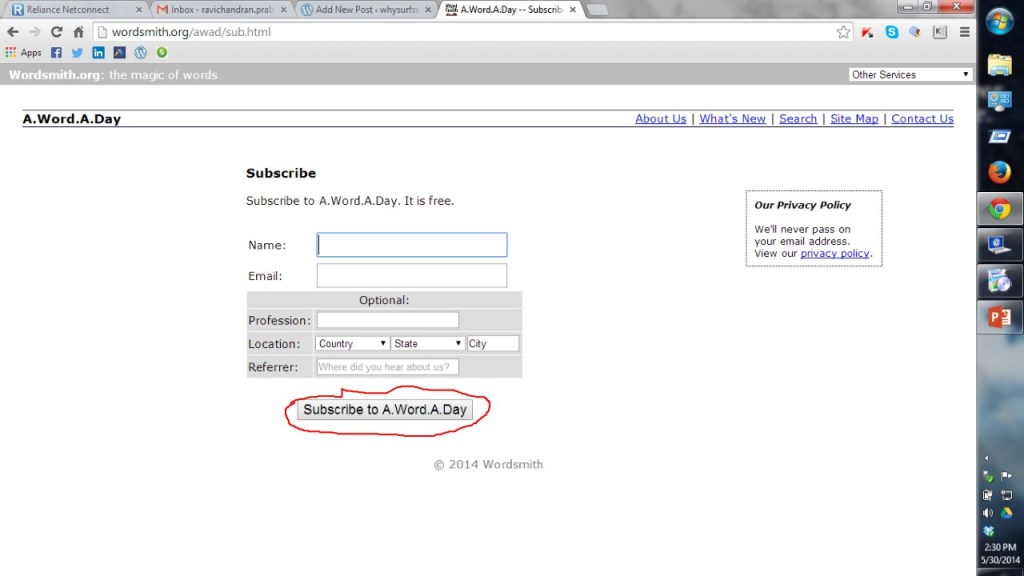Launch Firefox from the Windows taskbar

point(999,172)
